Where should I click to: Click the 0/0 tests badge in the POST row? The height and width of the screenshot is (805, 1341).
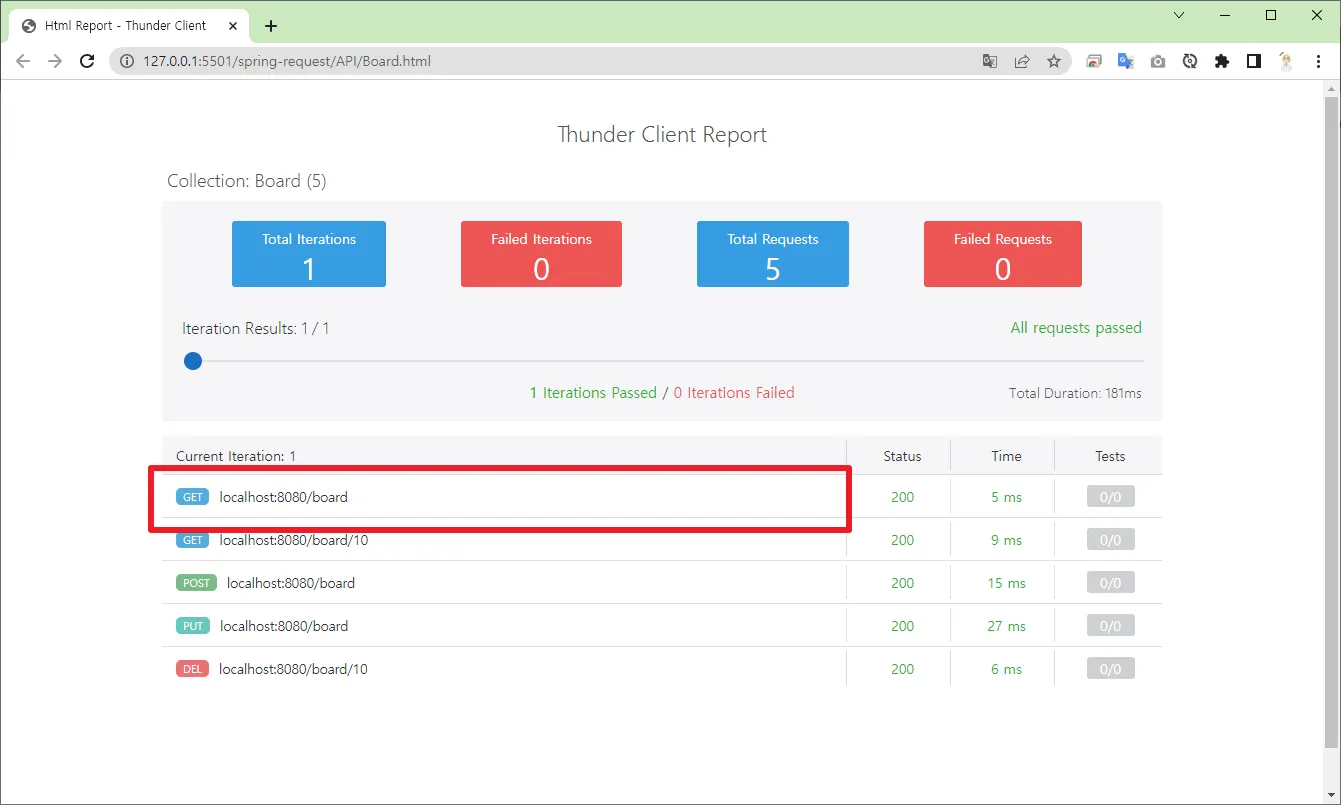pyautogui.click(x=1110, y=583)
